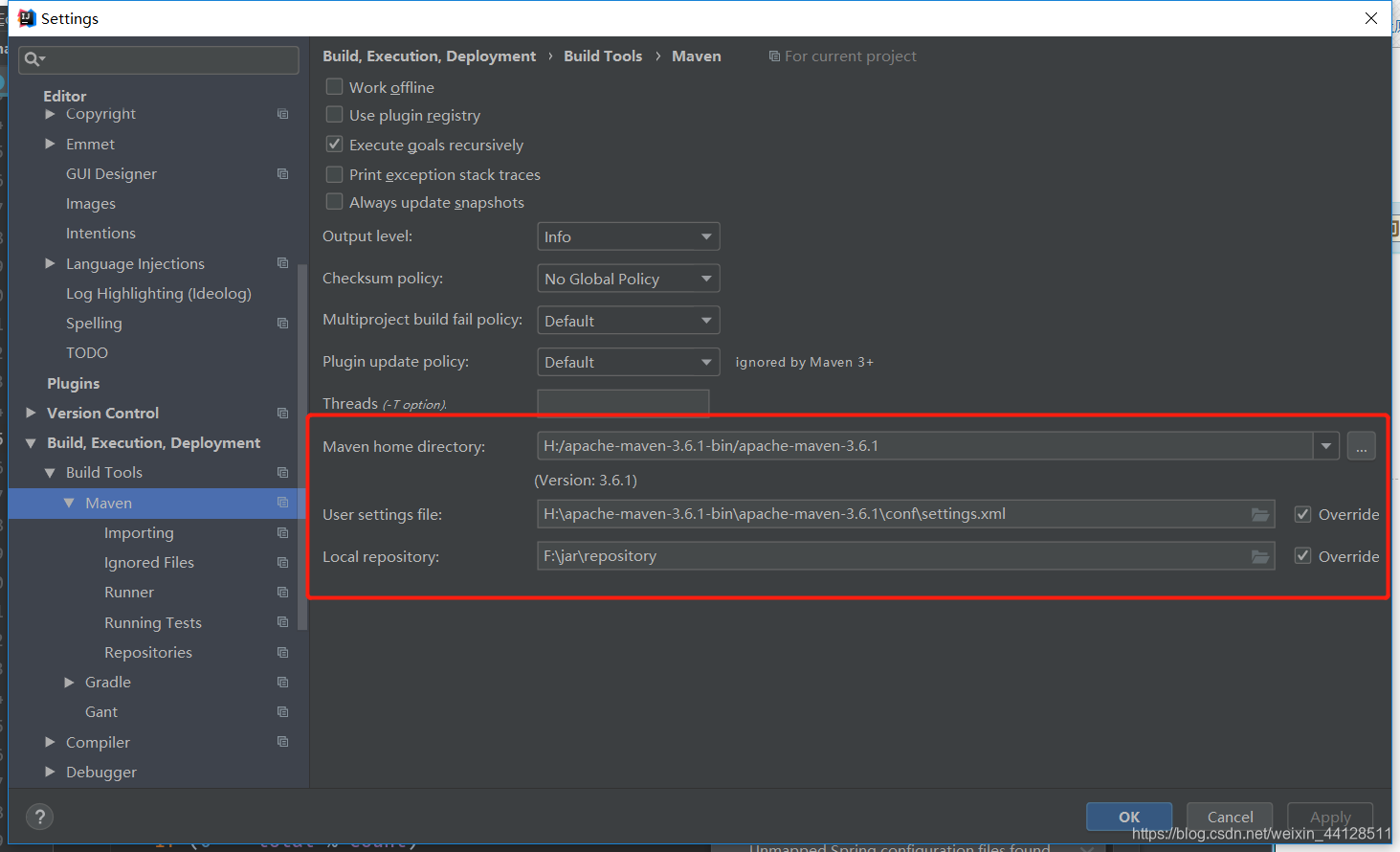This screenshot has width=1400, height=852.
Task: Click project-level icon on Maven row
Action: 282,503
